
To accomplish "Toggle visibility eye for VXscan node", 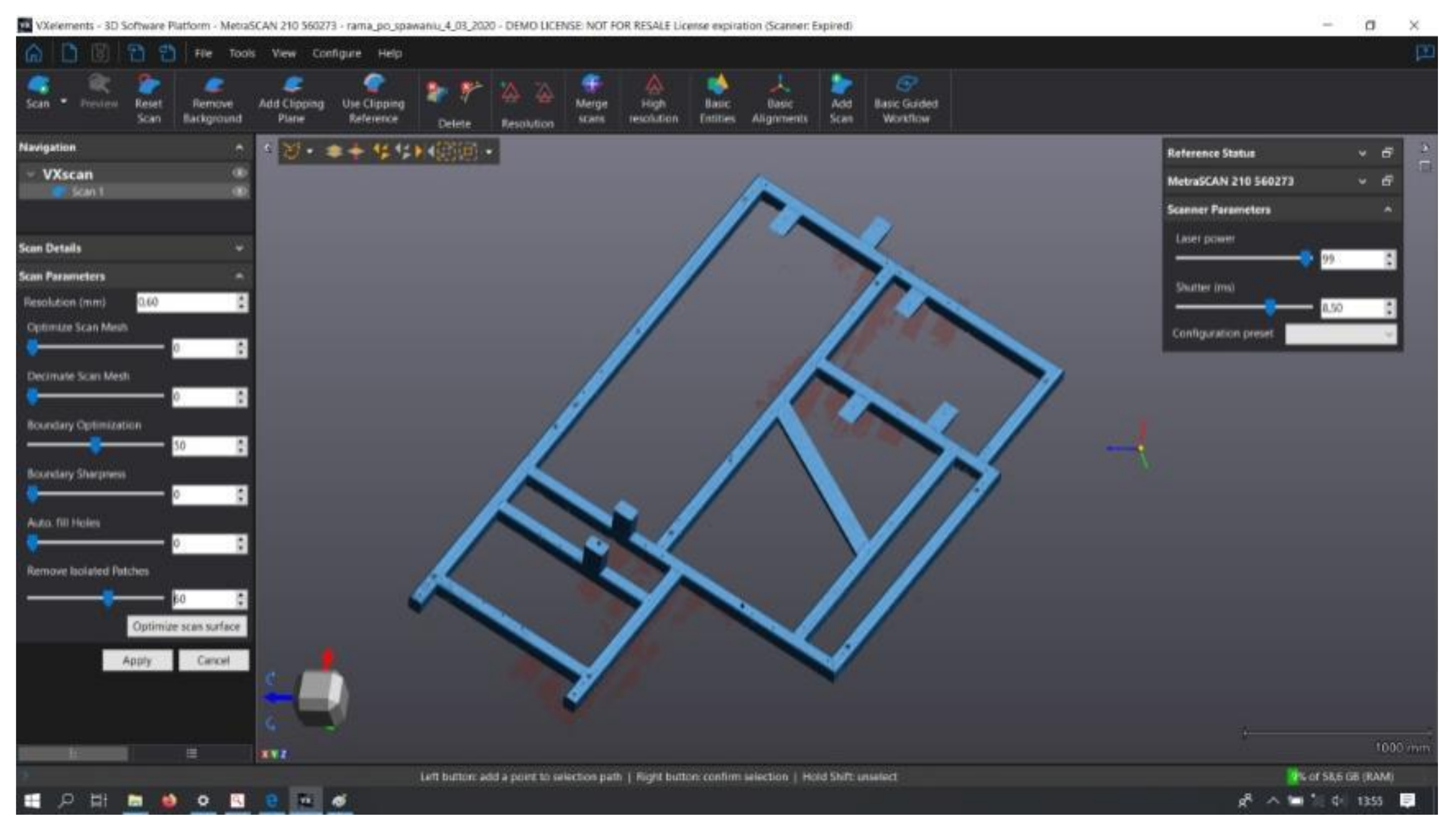I will click(239, 173).
